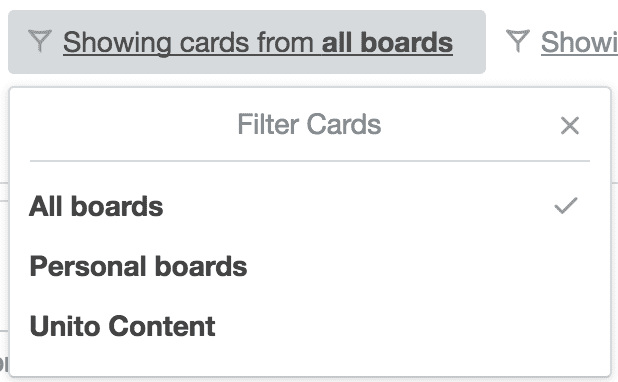Screen dimensions: 618x382
Task: Click the funnel icon beside 'Showing cards from all boards'
Action: tap(40, 41)
